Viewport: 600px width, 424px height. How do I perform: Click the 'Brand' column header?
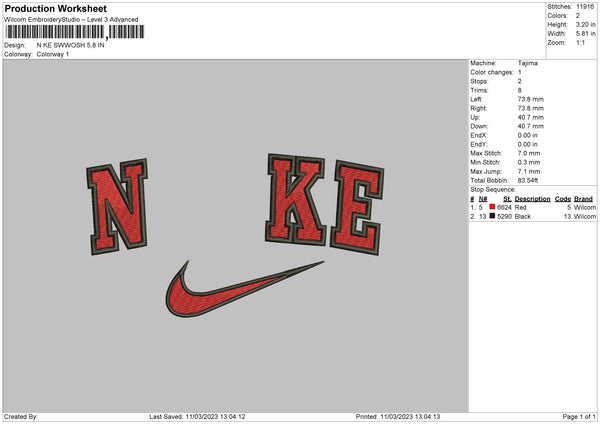584,199
